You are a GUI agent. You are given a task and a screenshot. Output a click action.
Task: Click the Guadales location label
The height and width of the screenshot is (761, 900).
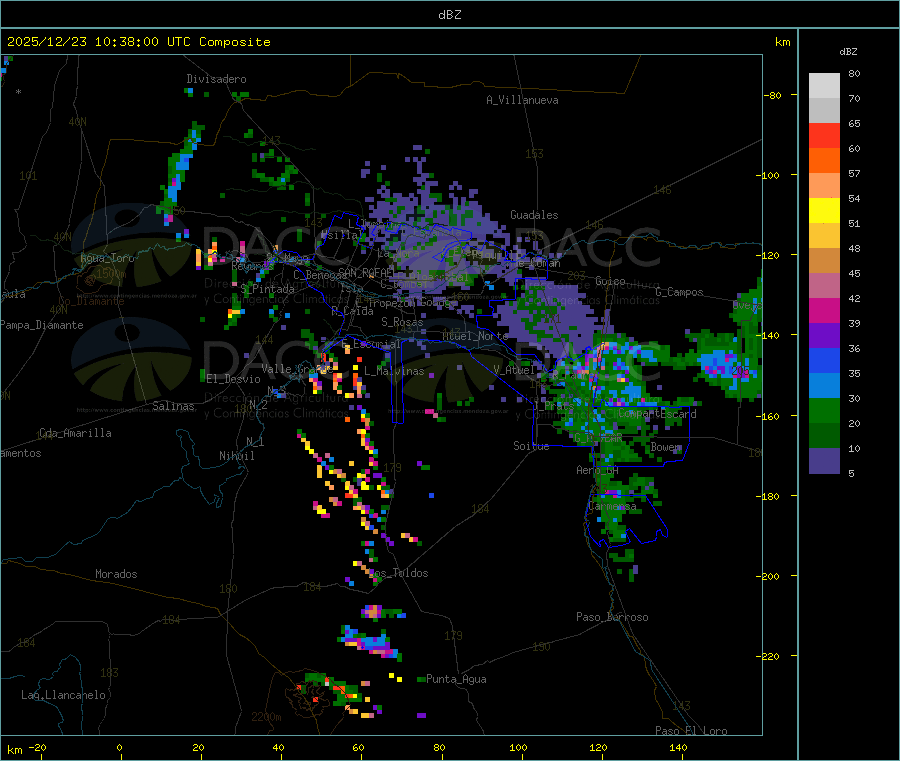click(x=534, y=215)
